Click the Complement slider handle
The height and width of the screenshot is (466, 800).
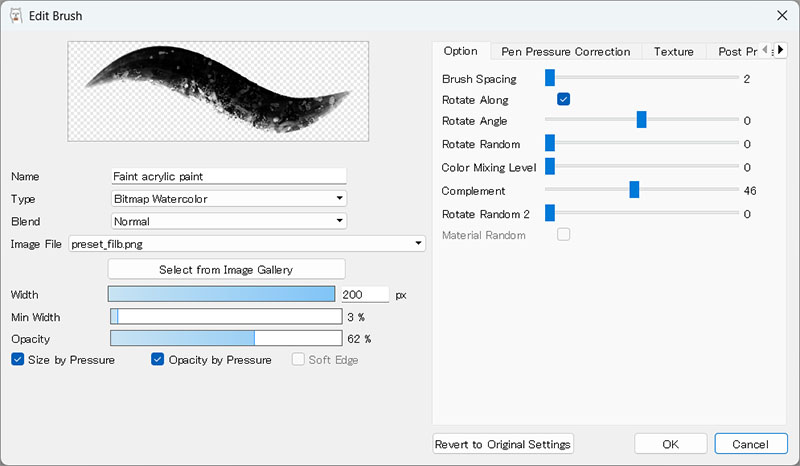634,190
